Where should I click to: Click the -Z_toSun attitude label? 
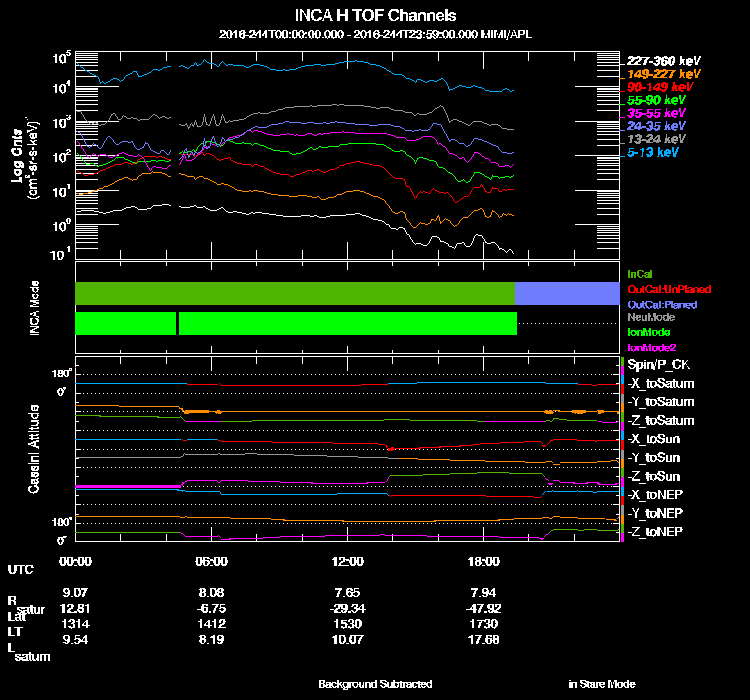pos(653,476)
